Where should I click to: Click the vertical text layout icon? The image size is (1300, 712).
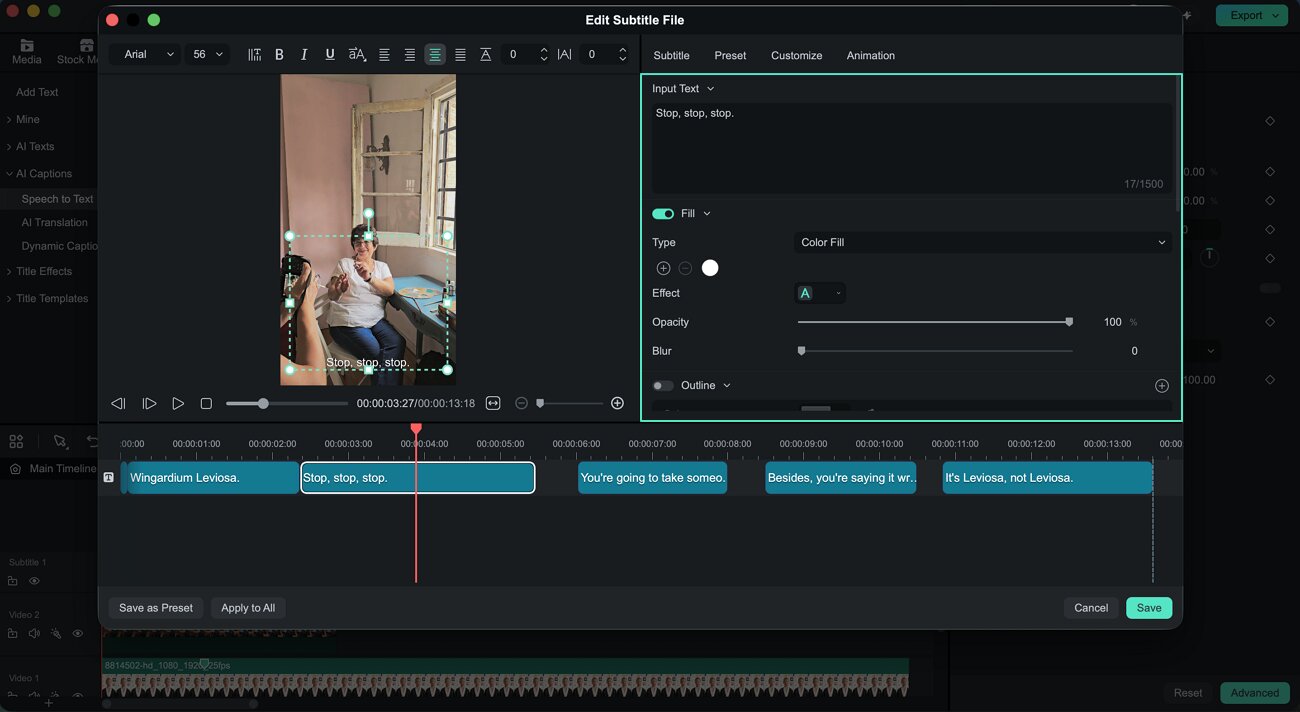tap(254, 55)
